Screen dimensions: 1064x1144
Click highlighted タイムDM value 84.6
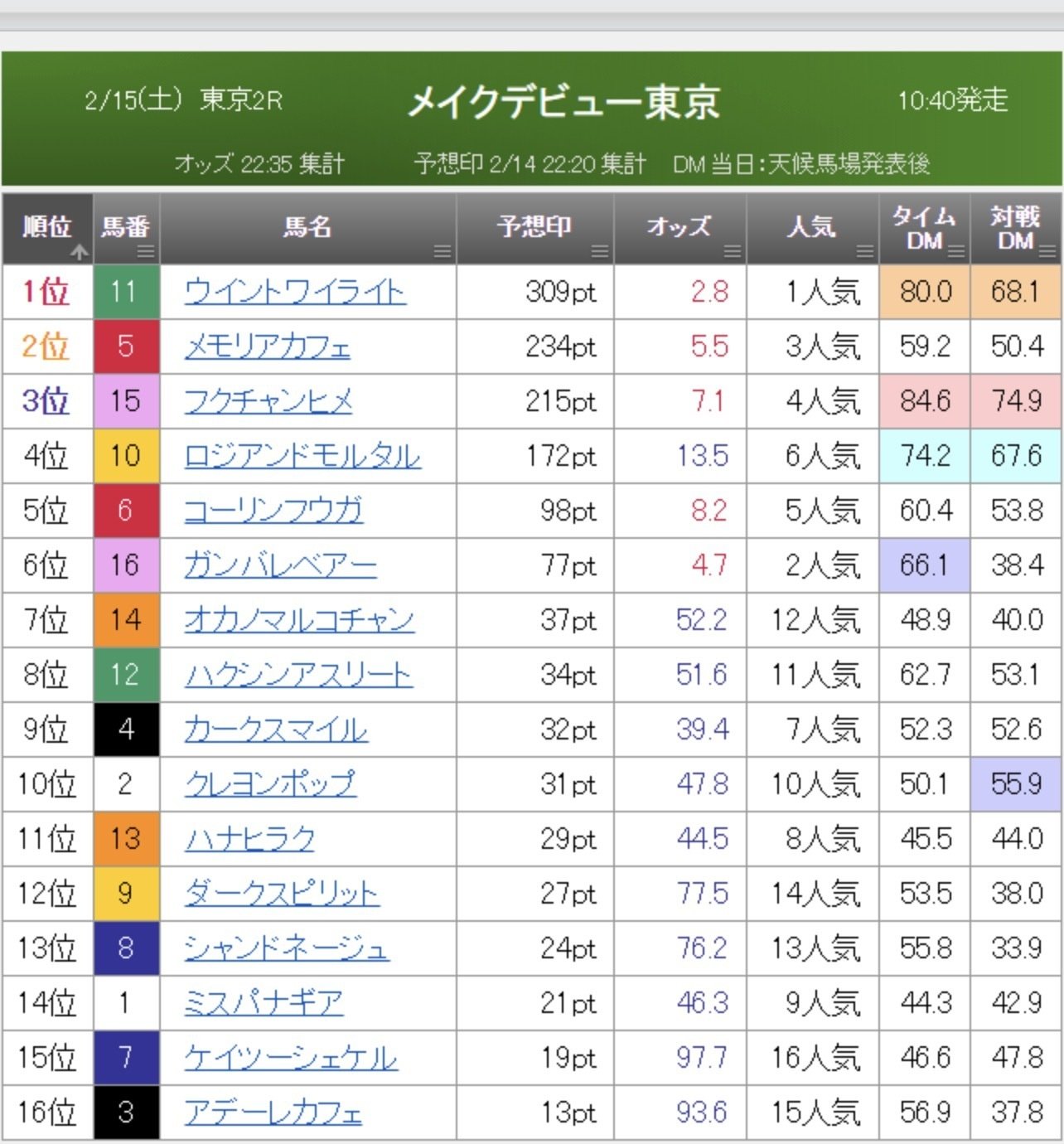tap(925, 401)
